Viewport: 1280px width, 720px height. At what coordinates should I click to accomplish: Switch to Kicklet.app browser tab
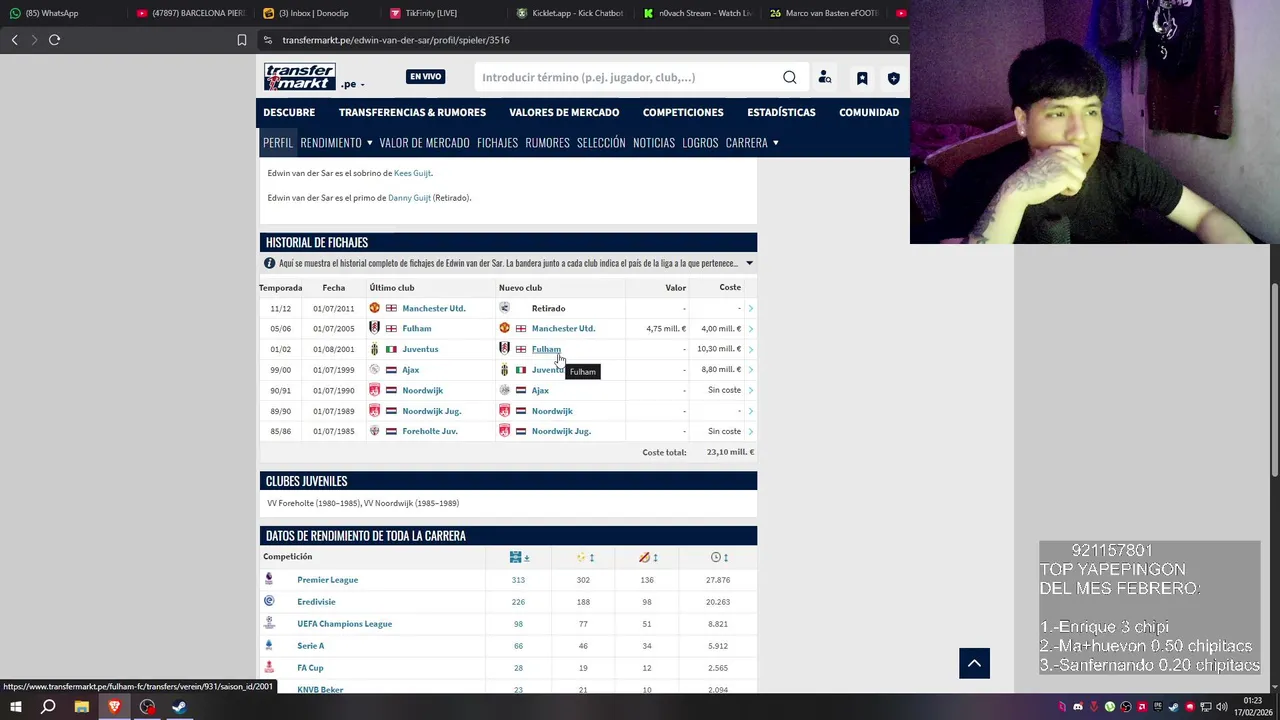570,13
